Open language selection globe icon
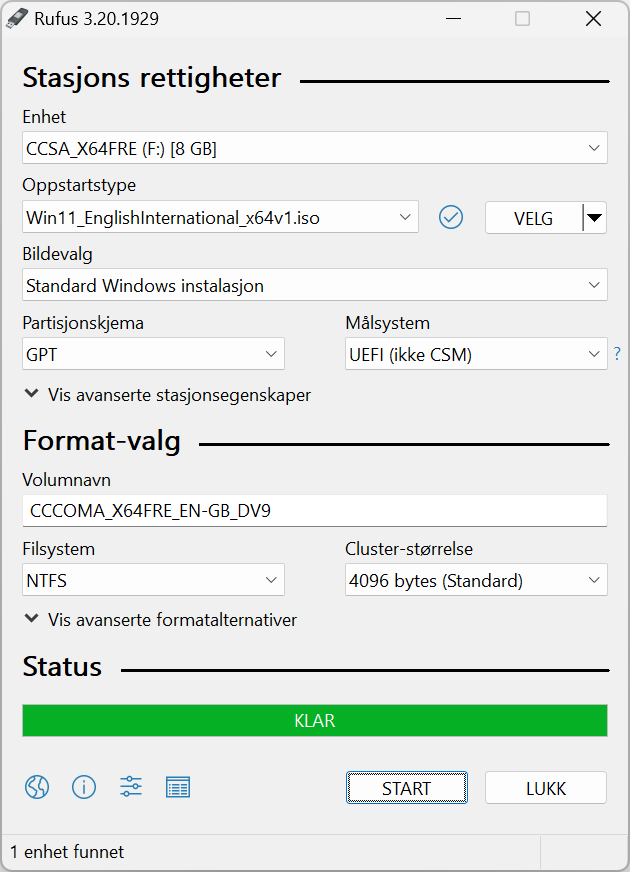Viewport: 630px width, 872px height. (x=37, y=787)
